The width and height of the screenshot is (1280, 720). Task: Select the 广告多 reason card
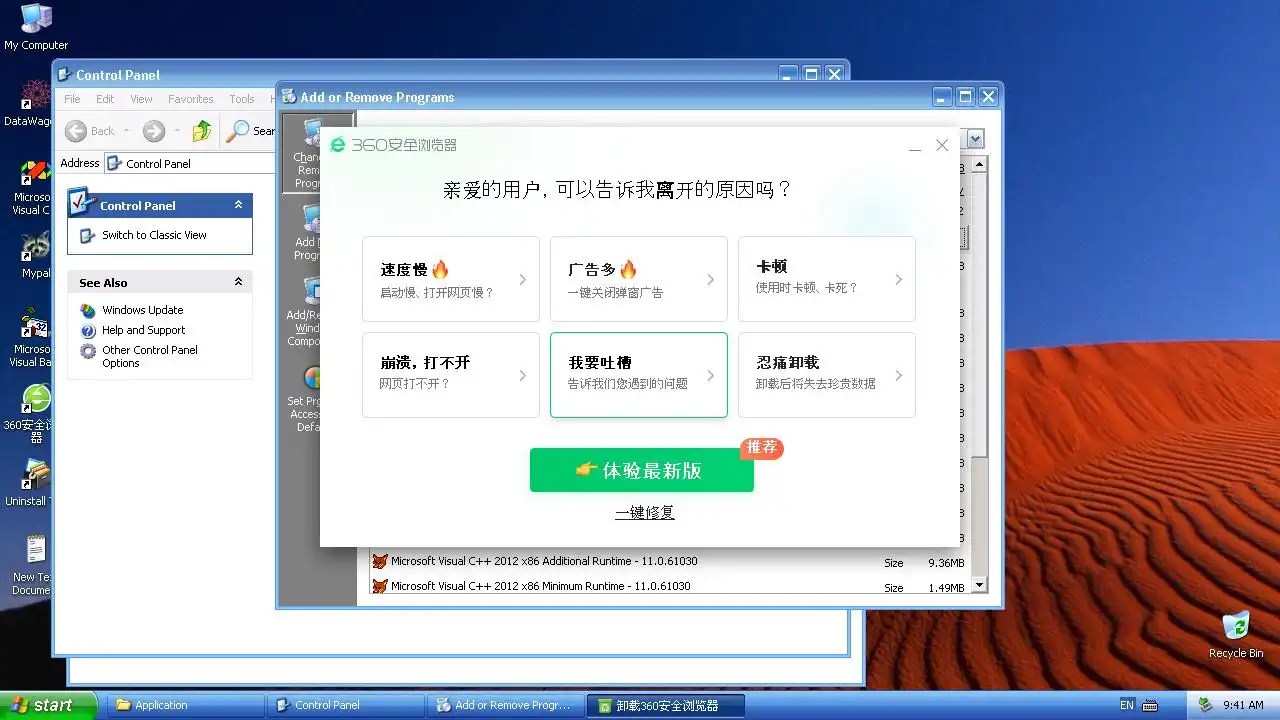(x=639, y=279)
